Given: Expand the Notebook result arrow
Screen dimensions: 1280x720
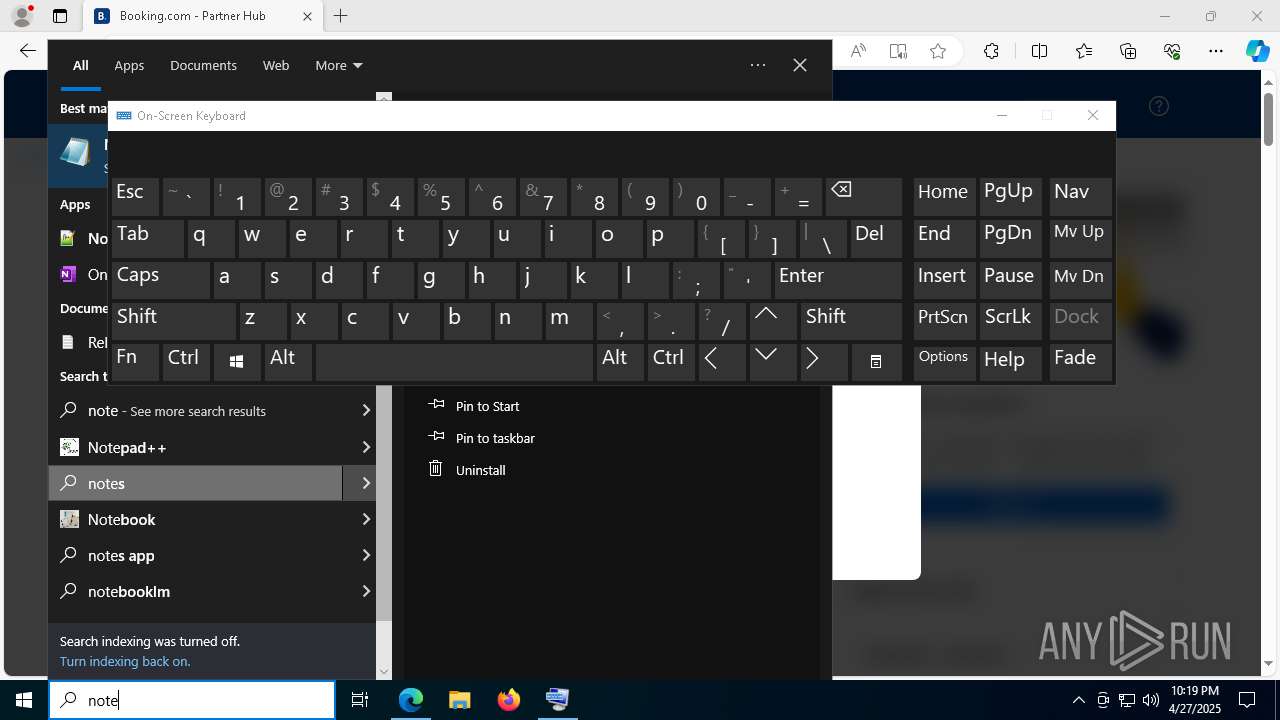Looking at the screenshot, I should coord(365,519).
